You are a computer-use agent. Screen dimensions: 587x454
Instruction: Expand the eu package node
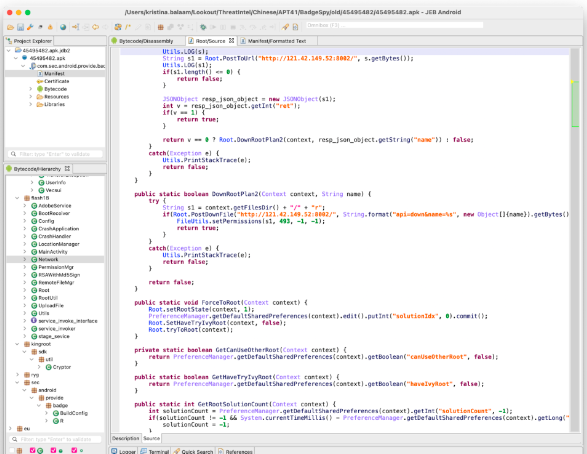tap(10, 429)
